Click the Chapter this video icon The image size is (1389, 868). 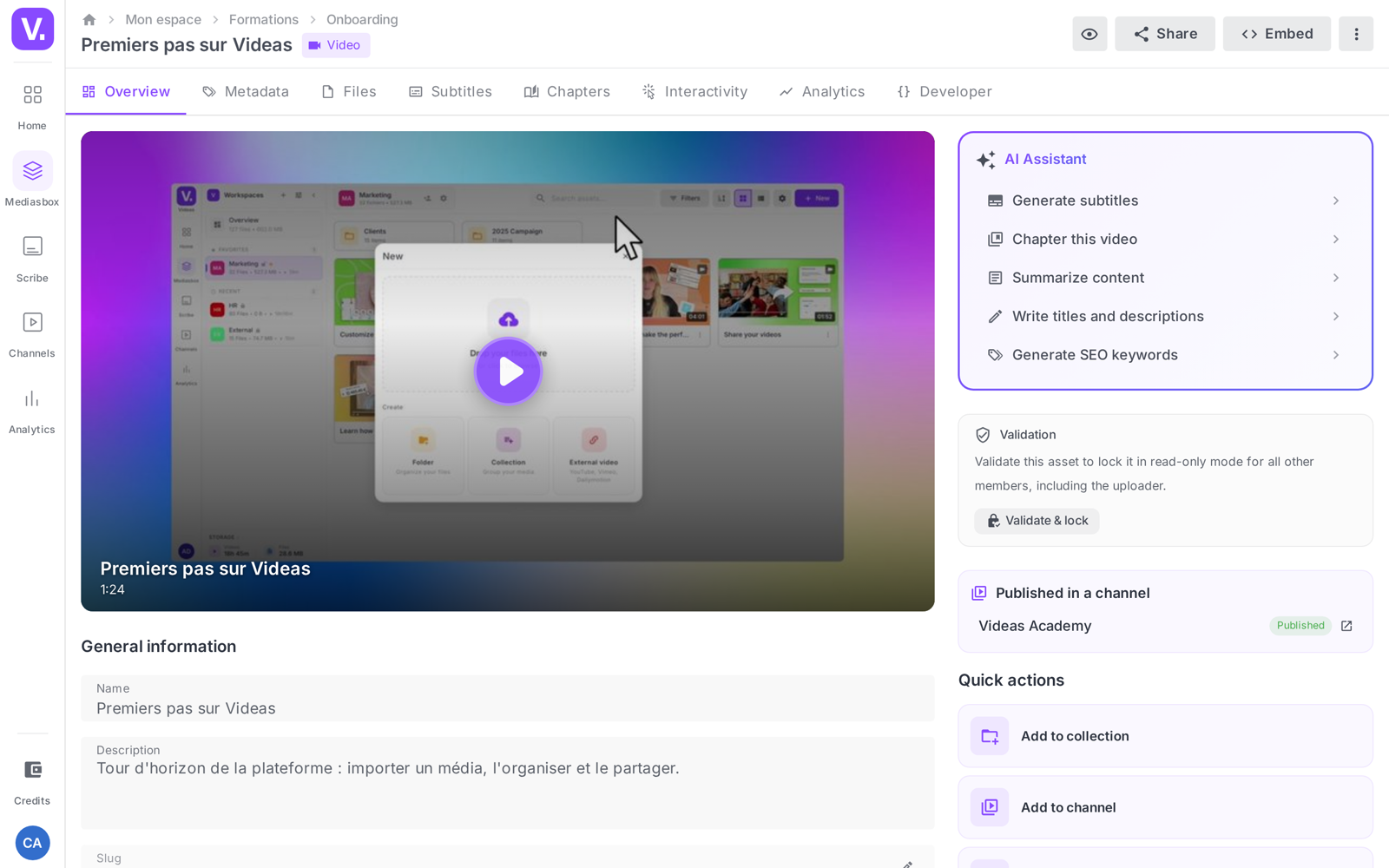(995, 240)
